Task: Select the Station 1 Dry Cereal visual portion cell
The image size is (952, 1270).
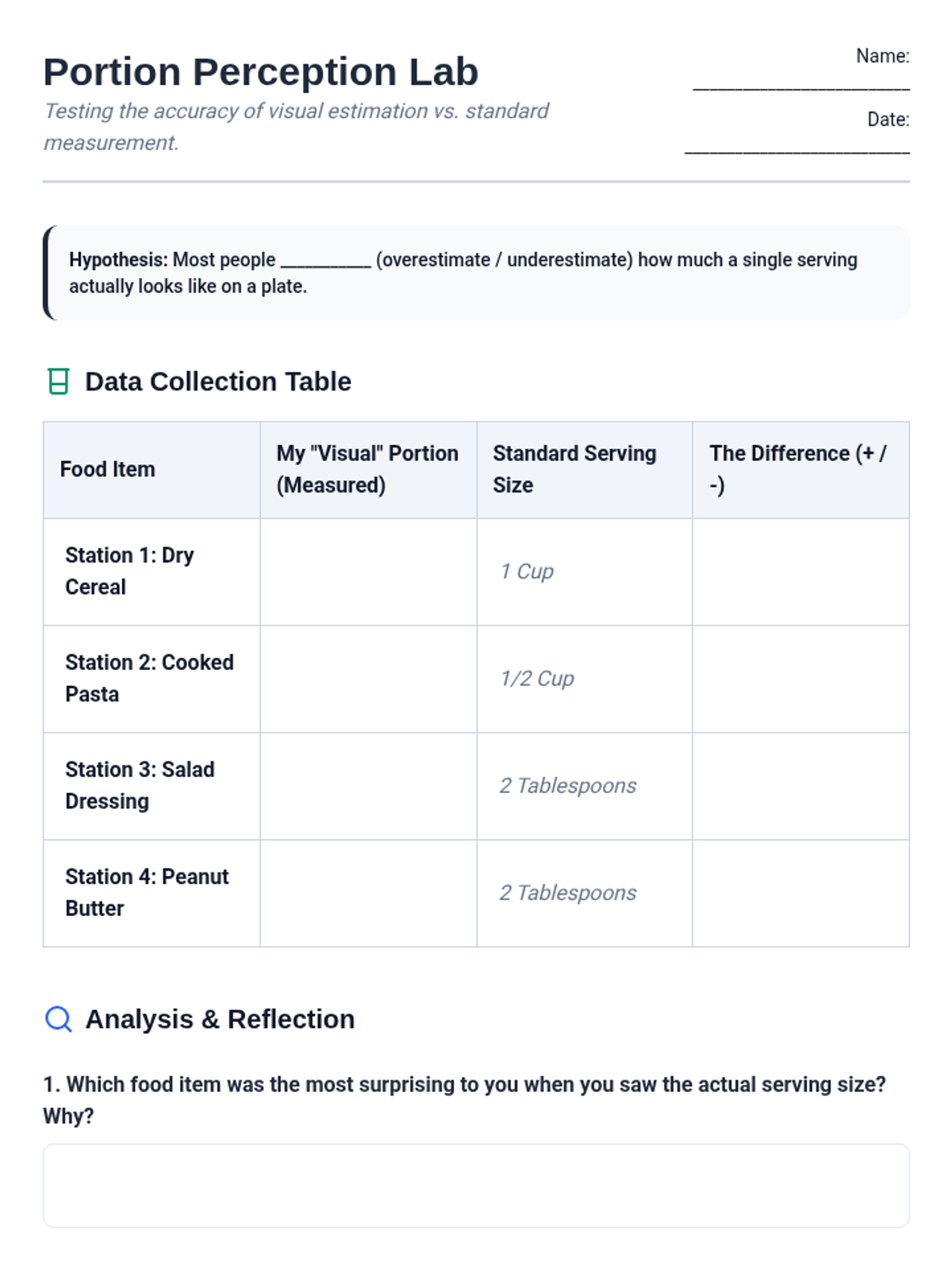Action: point(368,571)
